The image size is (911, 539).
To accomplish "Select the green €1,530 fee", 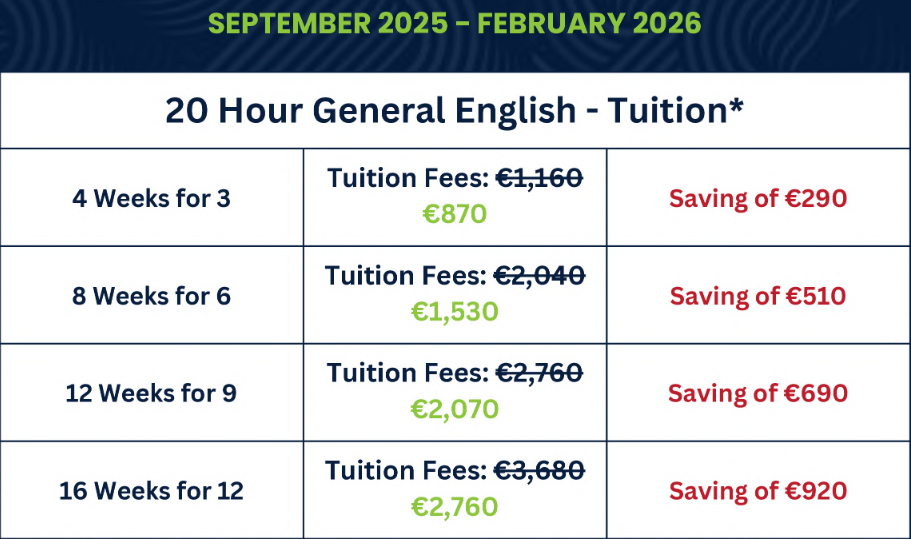I will (x=454, y=312).
